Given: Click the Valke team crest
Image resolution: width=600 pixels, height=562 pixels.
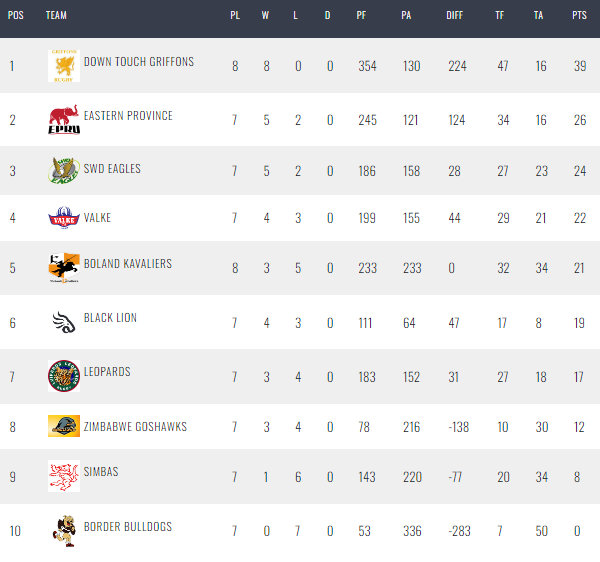Looking at the screenshot, I should pyautogui.click(x=64, y=218).
